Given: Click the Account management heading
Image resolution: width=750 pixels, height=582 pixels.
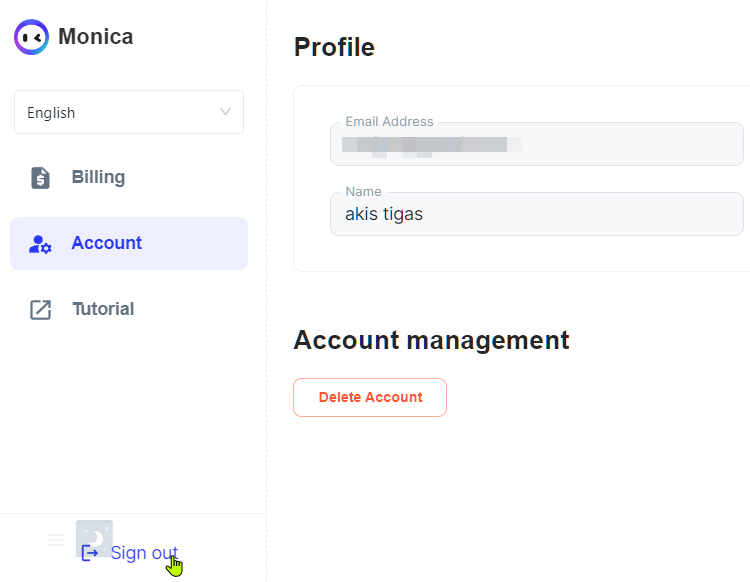Looking at the screenshot, I should (431, 340).
